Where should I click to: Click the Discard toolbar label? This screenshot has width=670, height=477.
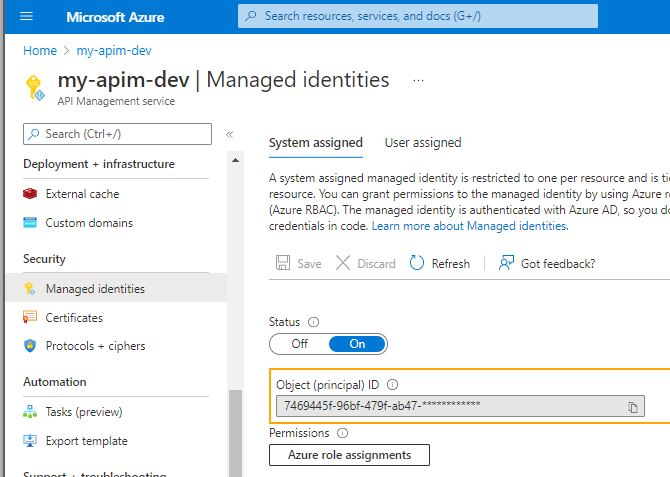pyautogui.click(x=376, y=264)
